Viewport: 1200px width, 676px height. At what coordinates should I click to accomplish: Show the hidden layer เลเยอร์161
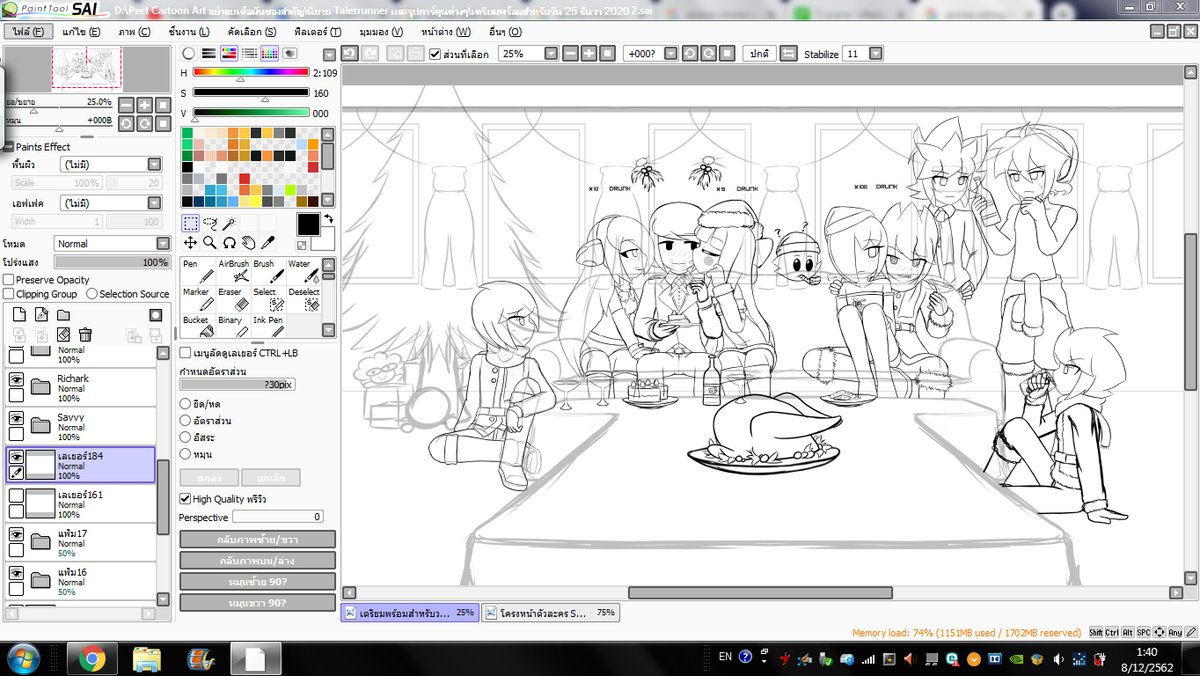(x=16, y=496)
